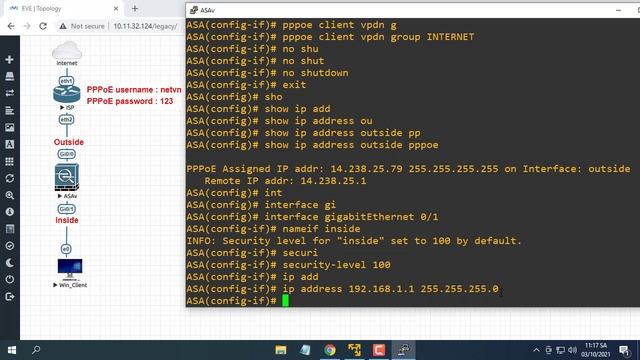Expand hidden system tray icons chevron
This screenshot has width=640, height=360.
point(536,350)
